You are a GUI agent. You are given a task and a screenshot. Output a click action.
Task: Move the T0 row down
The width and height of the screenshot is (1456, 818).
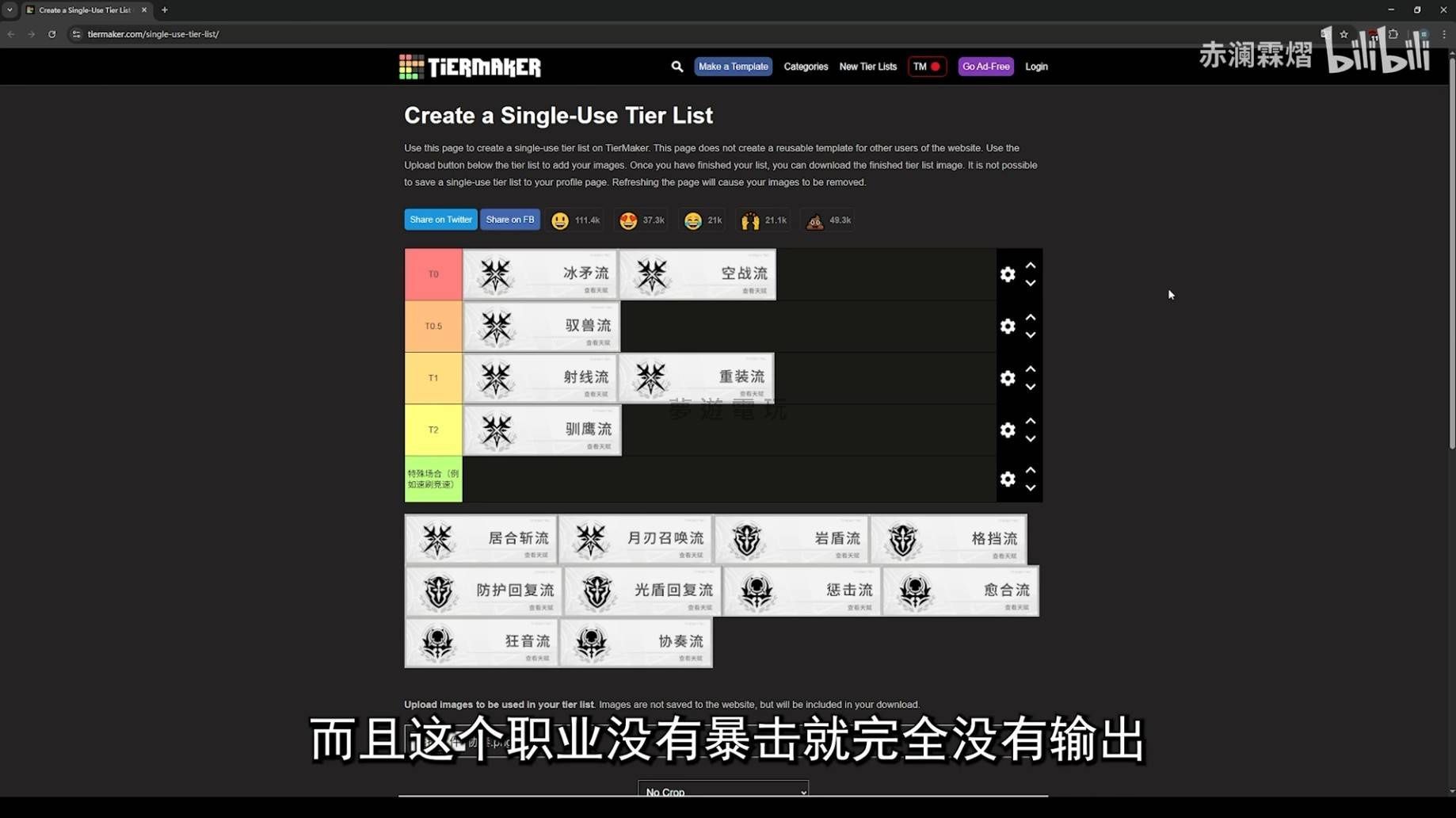click(1031, 283)
